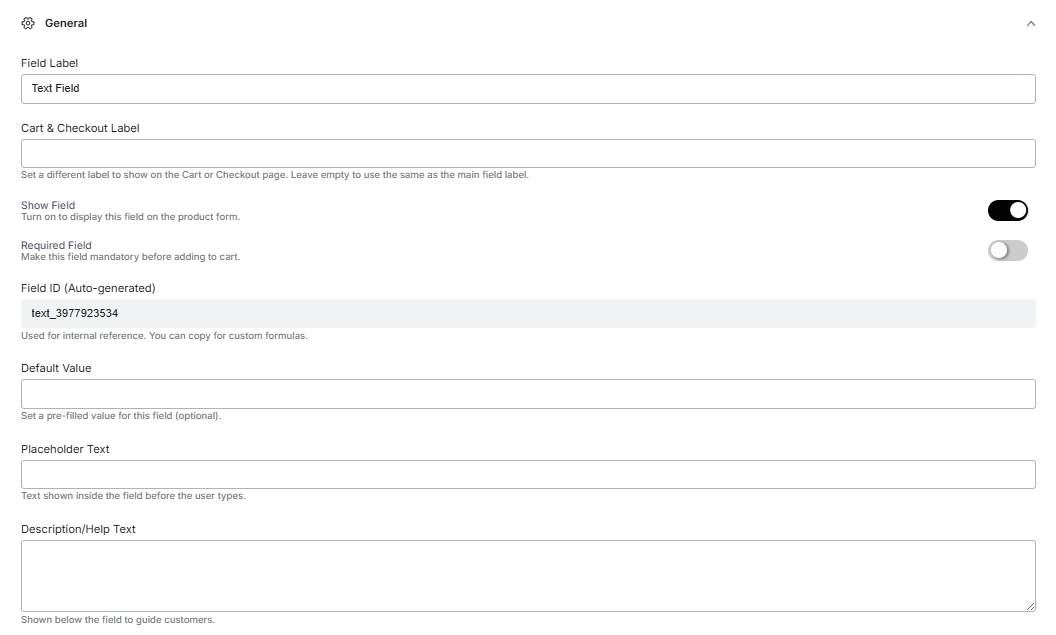1056x635 pixels.
Task: Click the "Default Value" caption text
Action: pyautogui.click(x=56, y=368)
